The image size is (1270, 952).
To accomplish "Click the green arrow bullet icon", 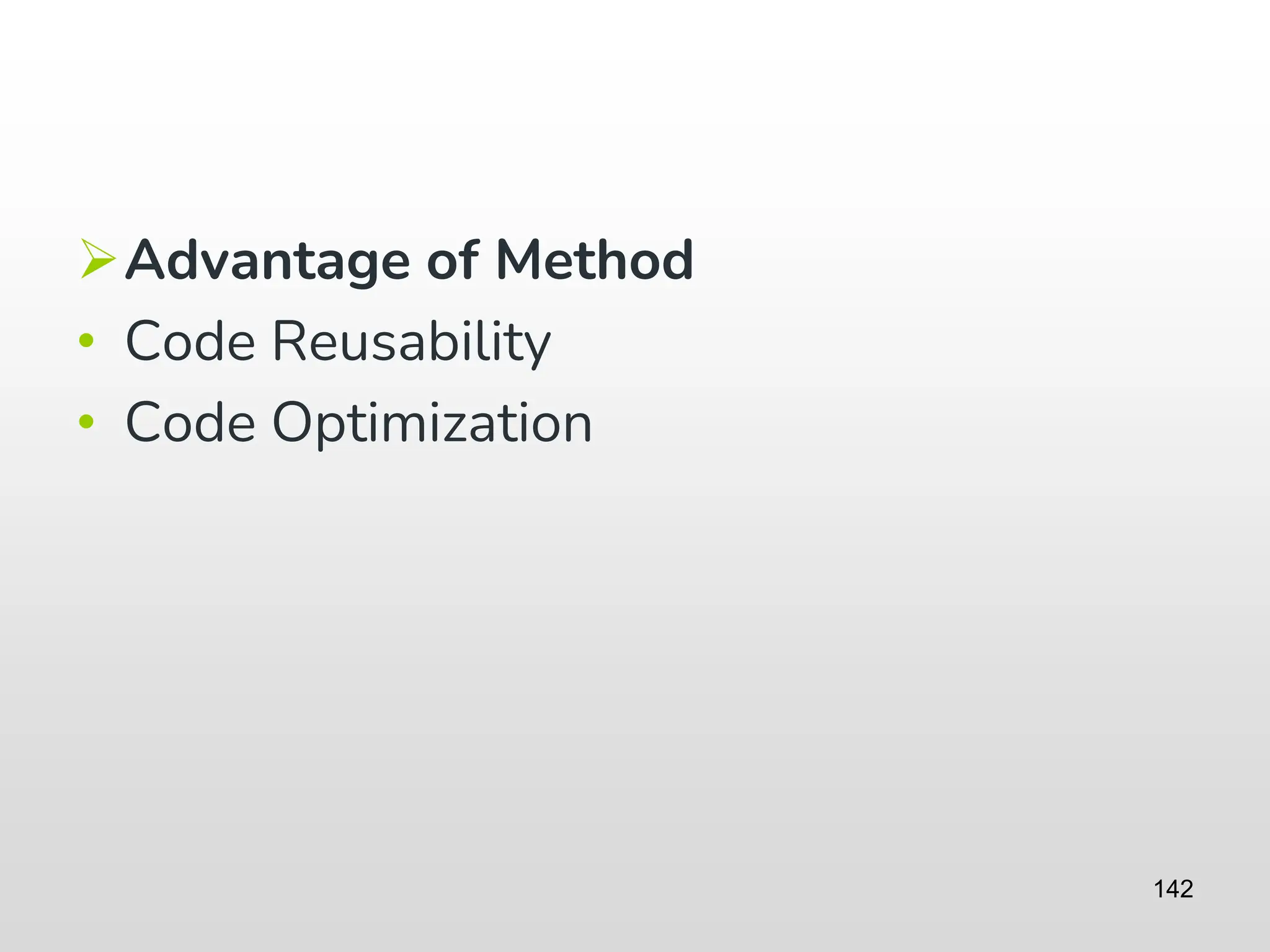I will pos(97,258).
